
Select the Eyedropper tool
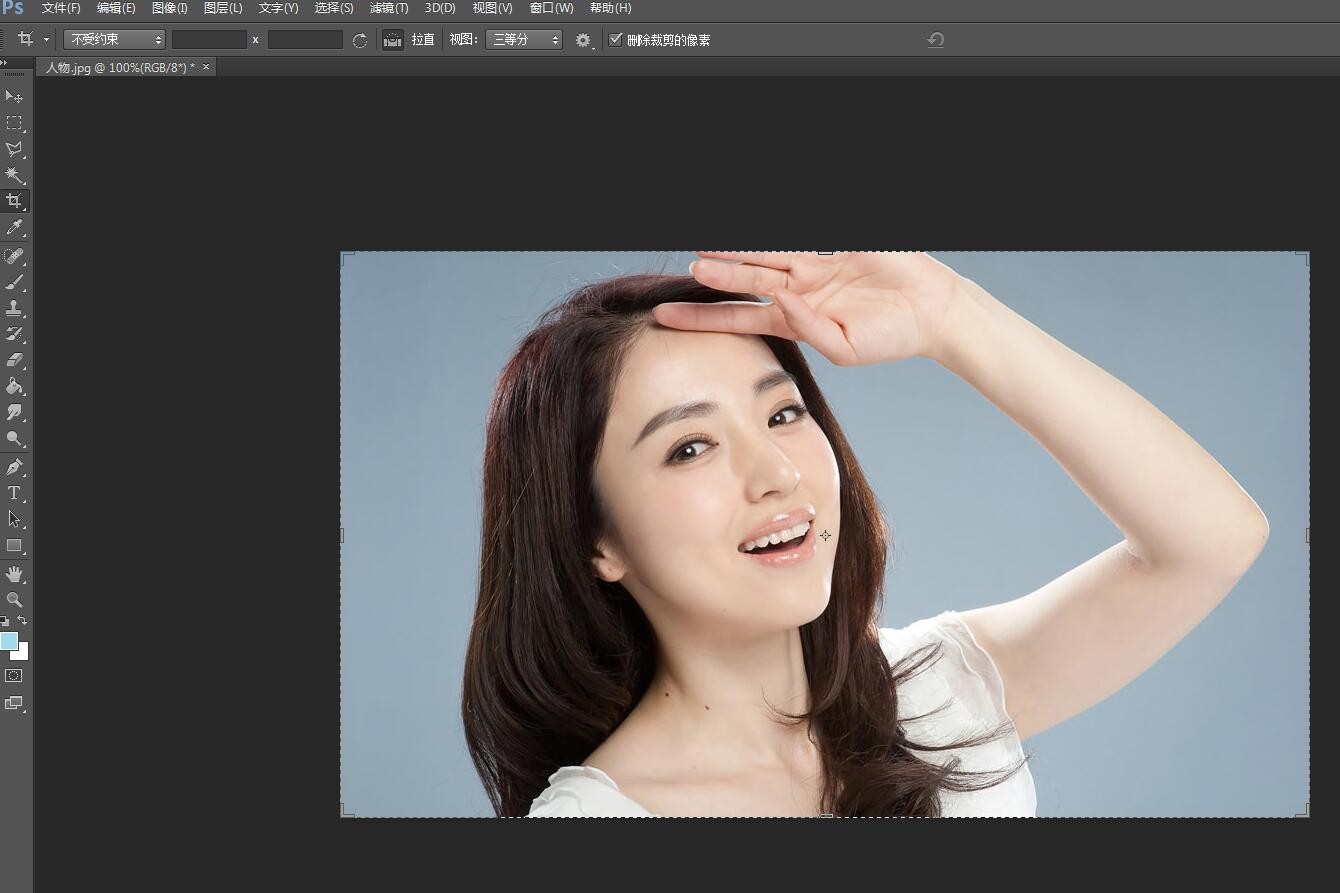click(x=14, y=228)
